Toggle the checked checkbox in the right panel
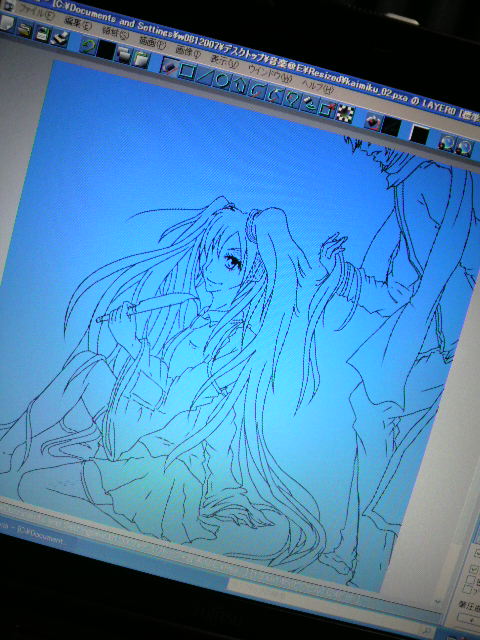 474,569
